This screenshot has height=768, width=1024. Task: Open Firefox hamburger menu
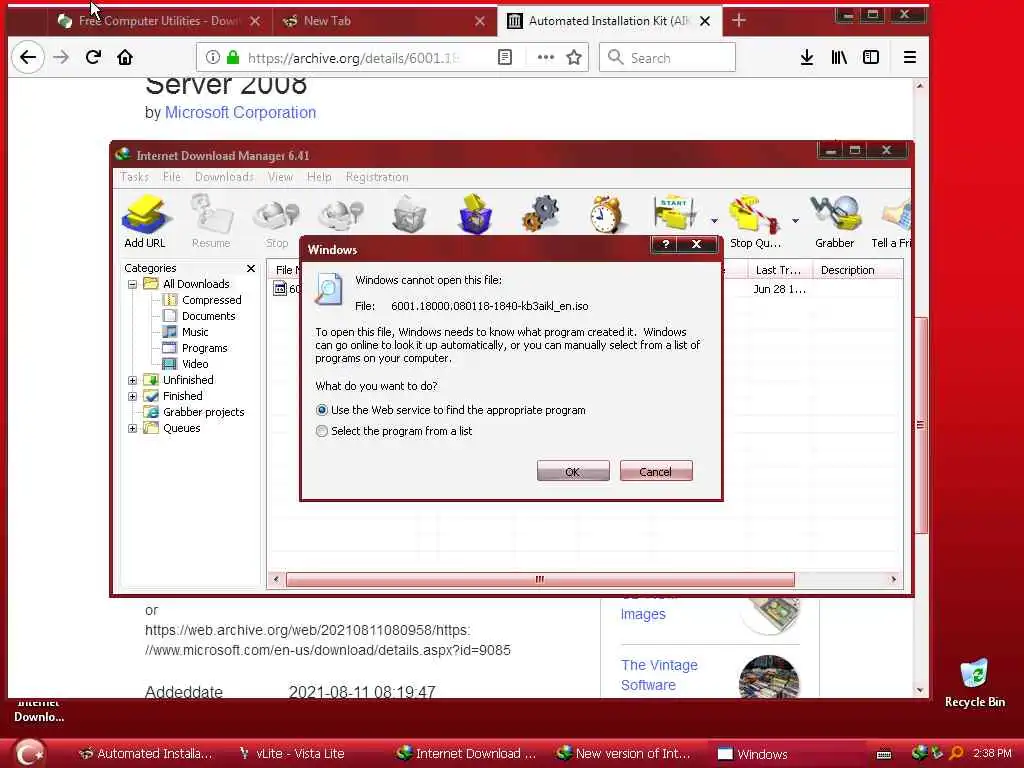[x=910, y=57]
